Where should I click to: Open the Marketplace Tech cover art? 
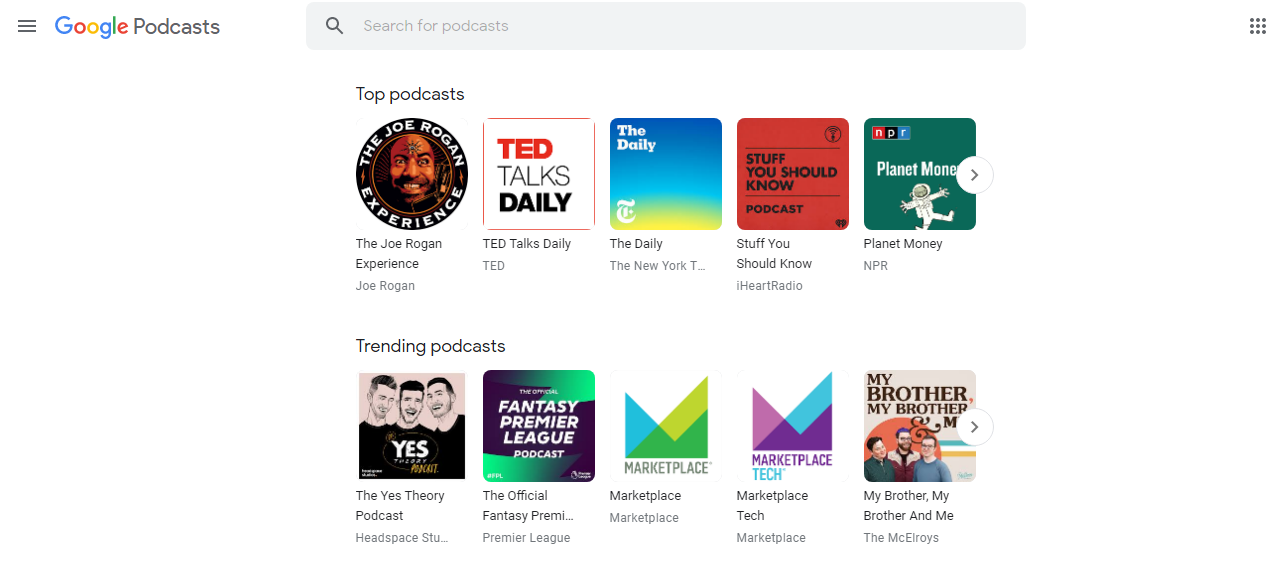(793, 426)
